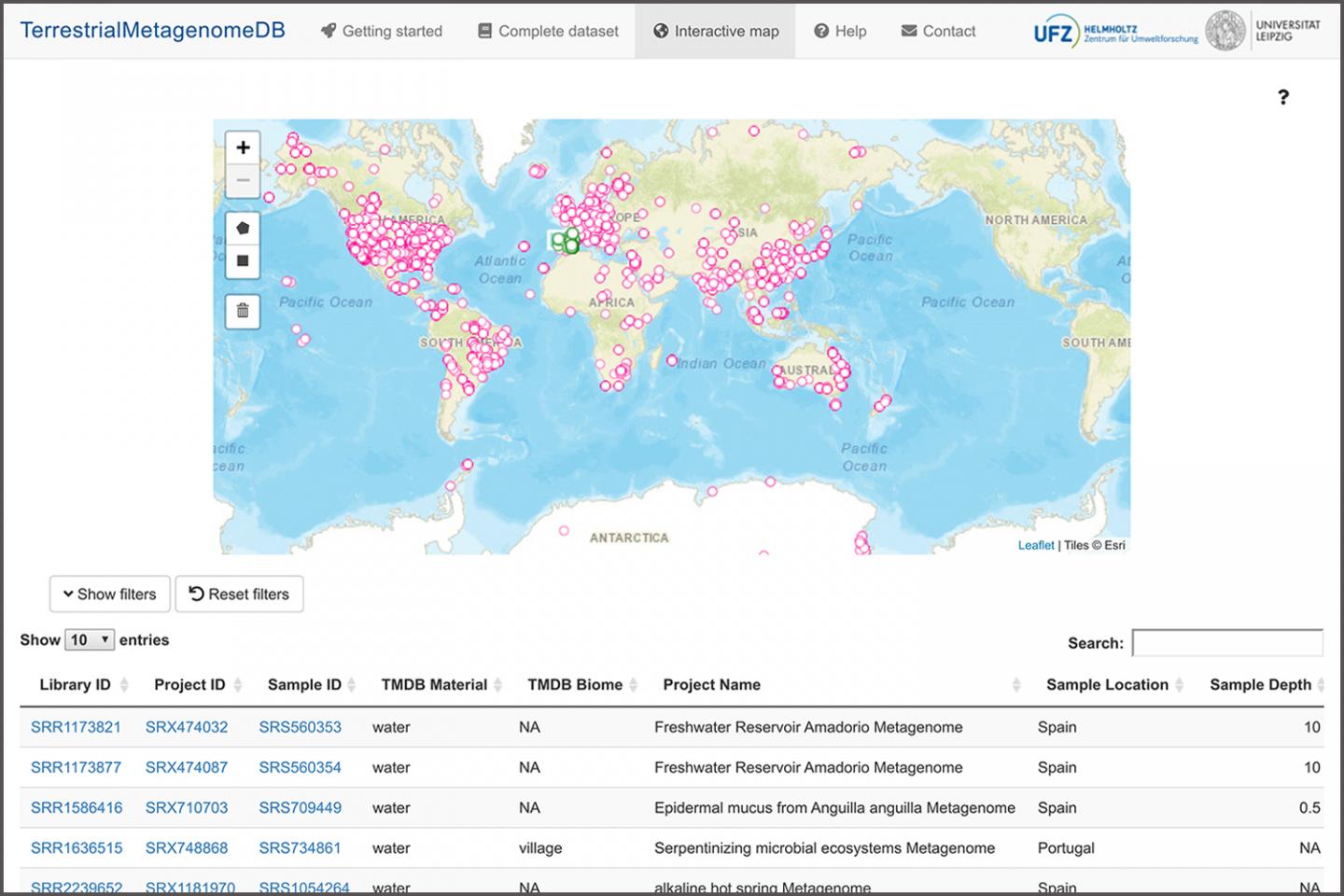
Task: Zoom out on the map
Action: click(x=243, y=180)
